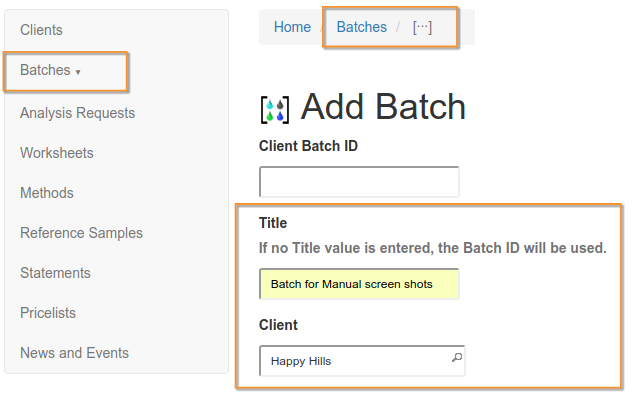Focus the Client Batch ID input field
638x396 pixels.
359,182
